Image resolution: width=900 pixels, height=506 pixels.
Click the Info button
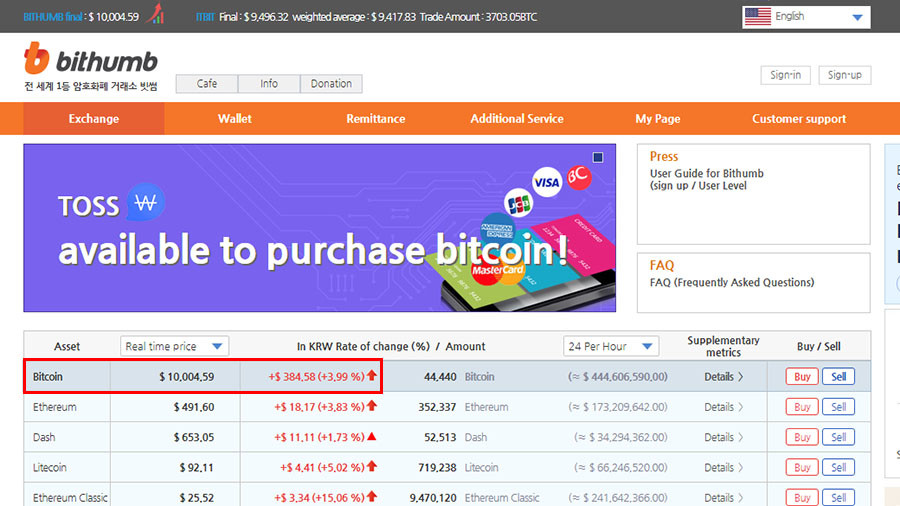click(269, 84)
